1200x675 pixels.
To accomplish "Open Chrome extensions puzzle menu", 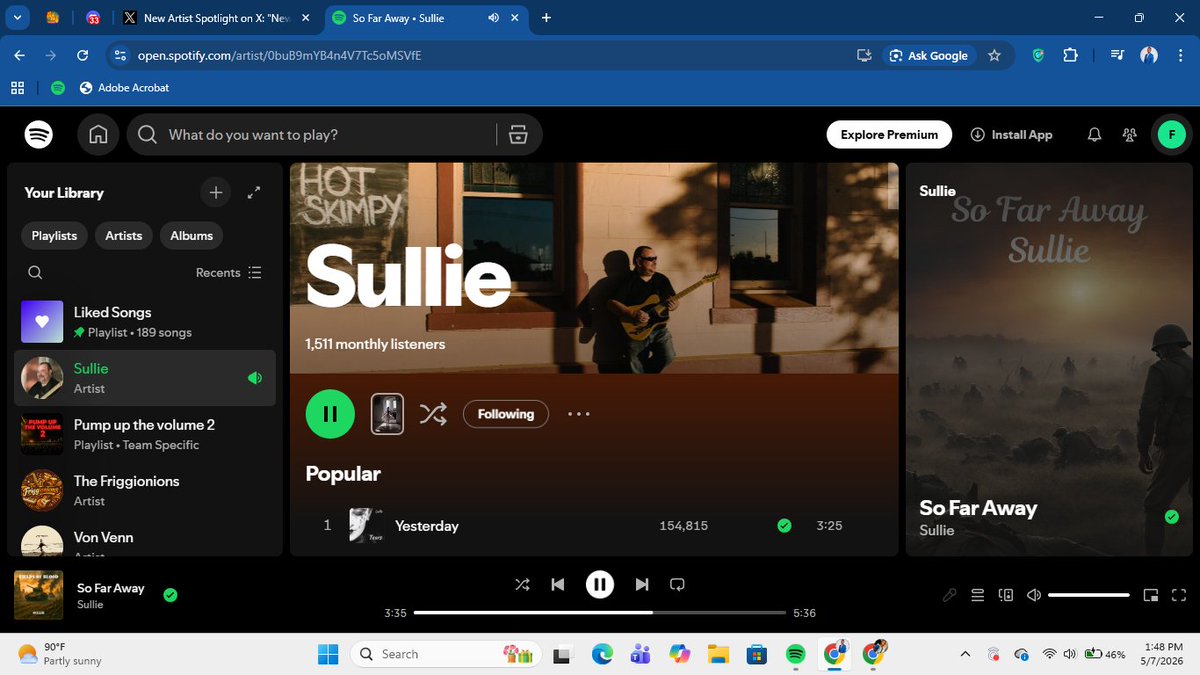I will (x=1070, y=56).
